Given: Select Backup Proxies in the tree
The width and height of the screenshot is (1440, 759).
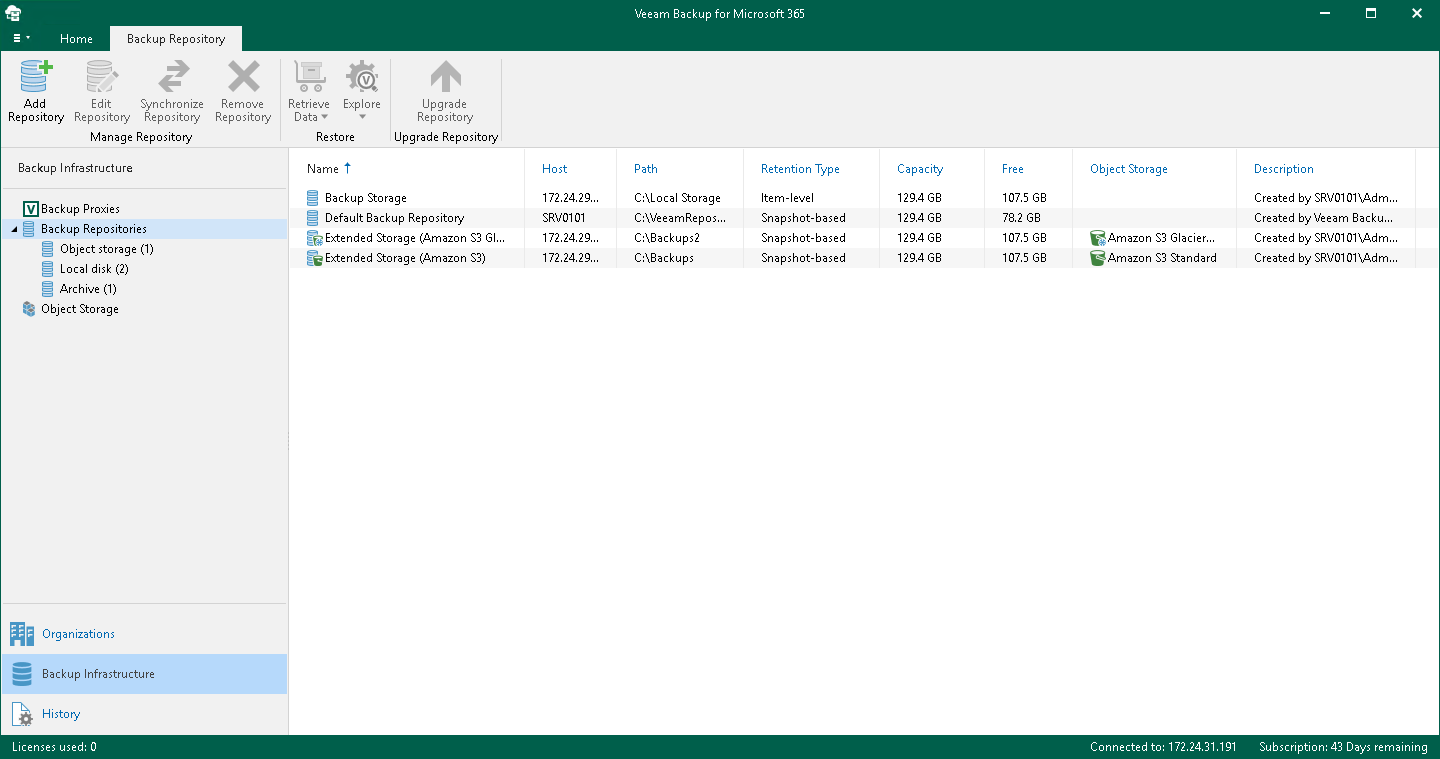Looking at the screenshot, I should [80, 209].
